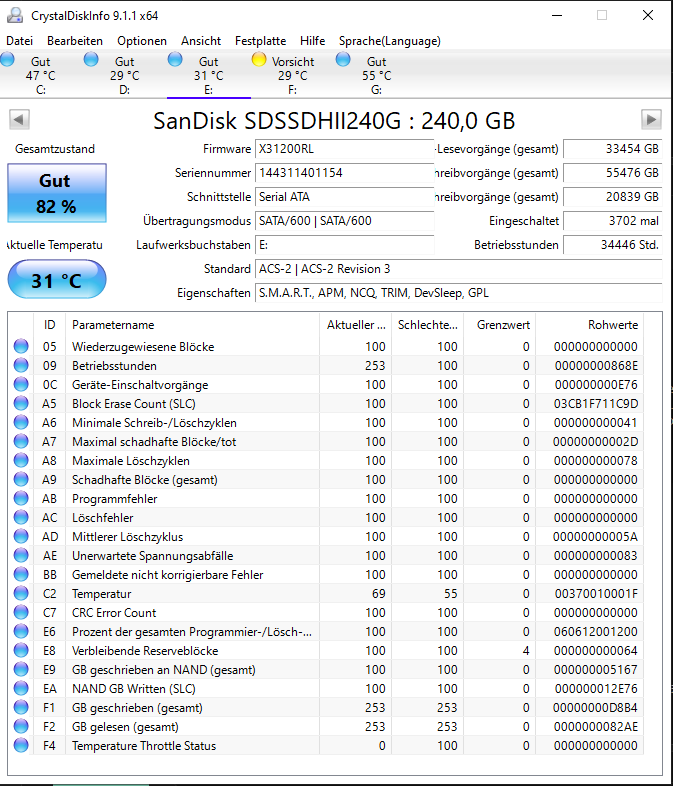Screen dimensions: 673x786
Task: Select the Prozent der gesamten Programmier row
Action: 326,632
